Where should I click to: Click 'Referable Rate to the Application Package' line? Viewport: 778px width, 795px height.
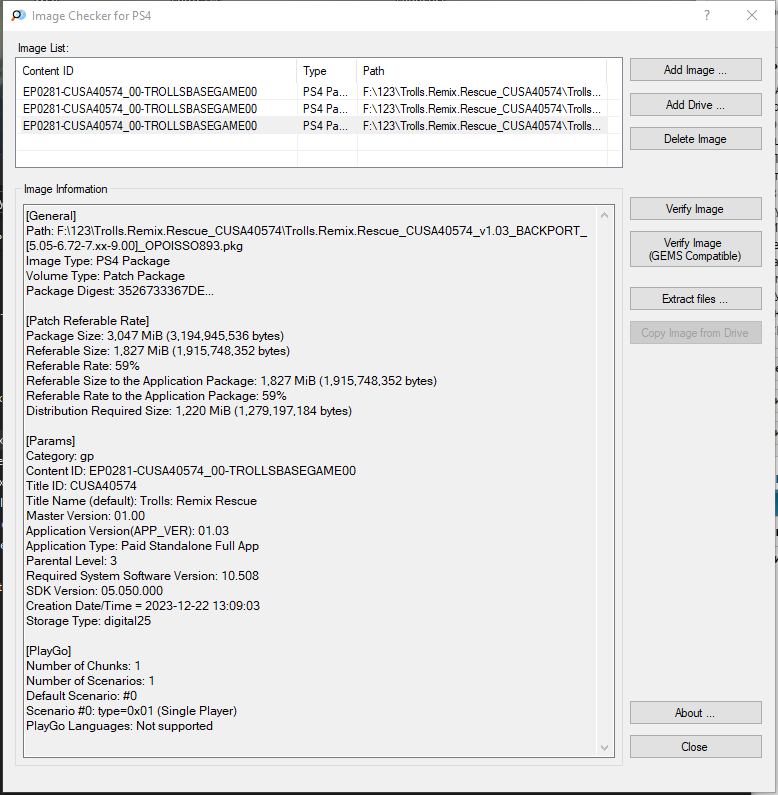pyautogui.click(x=156, y=395)
